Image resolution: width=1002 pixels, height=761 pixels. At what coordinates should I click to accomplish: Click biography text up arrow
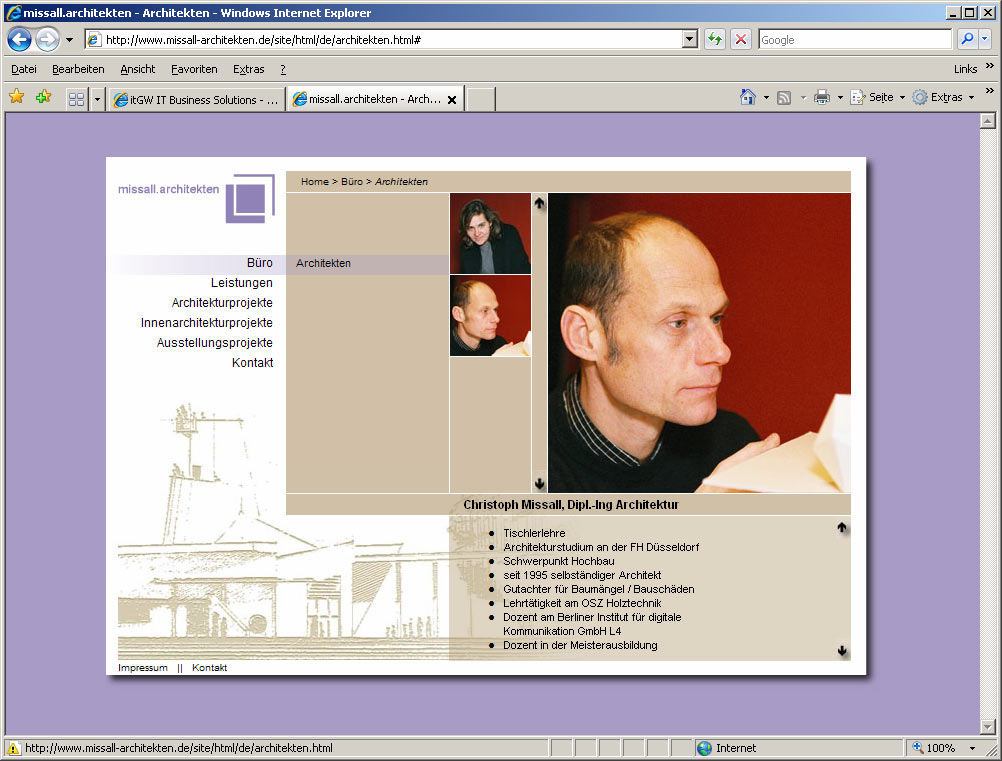[x=842, y=527]
